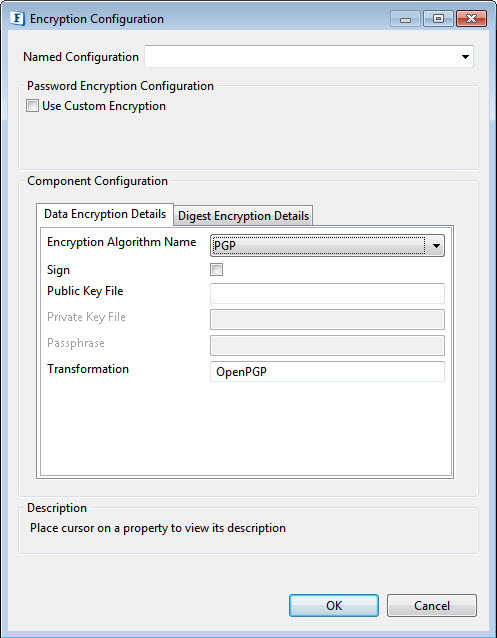
Task: Click the disabled Private Key File field
Action: [x=327, y=319]
